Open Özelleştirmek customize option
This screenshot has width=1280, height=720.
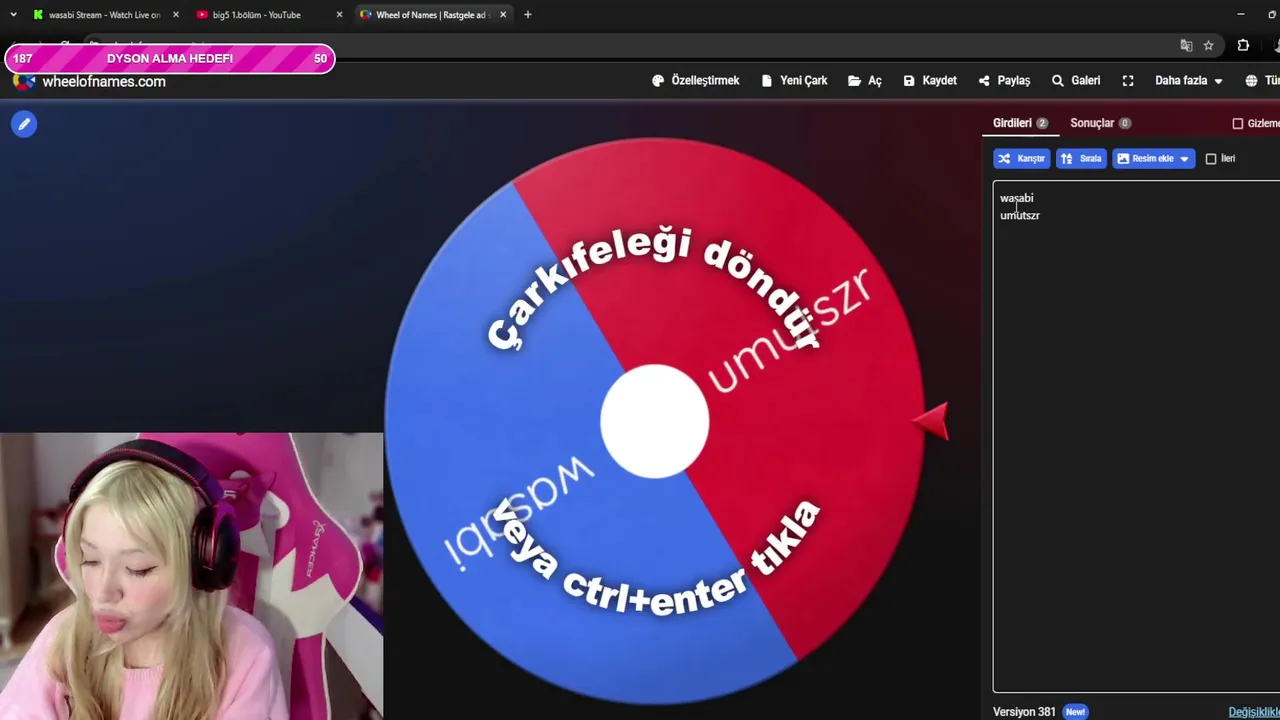click(x=695, y=80)
